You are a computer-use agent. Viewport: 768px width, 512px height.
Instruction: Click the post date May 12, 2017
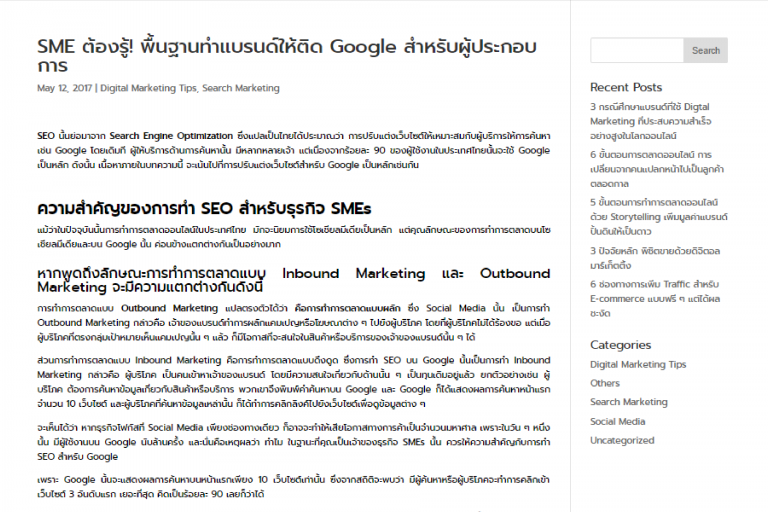[64, 88]
